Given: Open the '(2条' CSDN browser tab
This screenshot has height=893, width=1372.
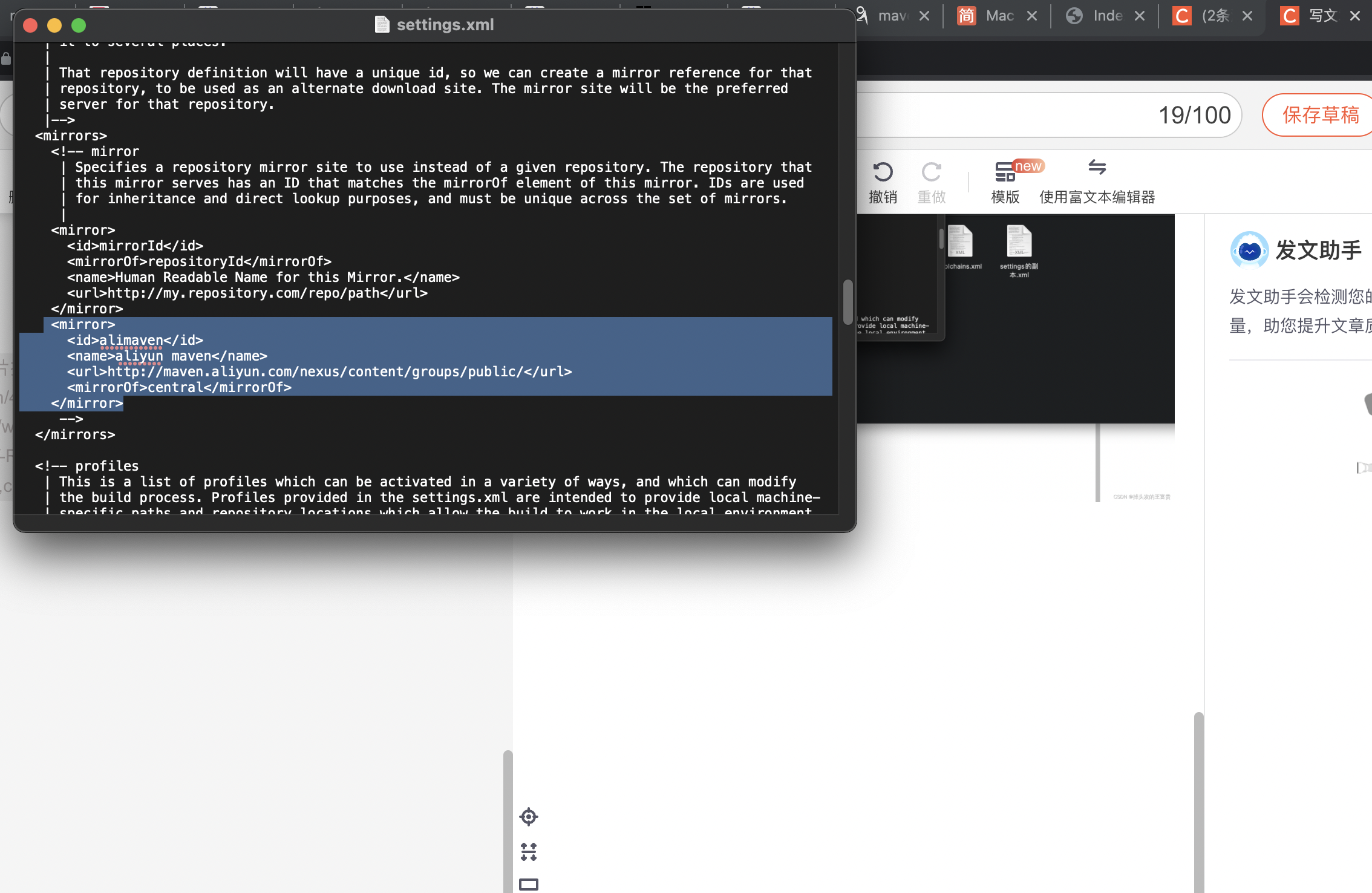Looking at the screenshot, I should 1215,16.
